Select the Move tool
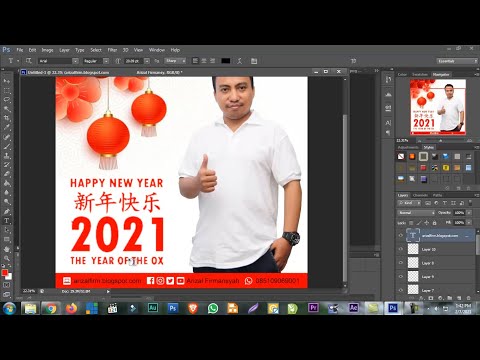Screen dimensions: 480x360 coord(7,81)
